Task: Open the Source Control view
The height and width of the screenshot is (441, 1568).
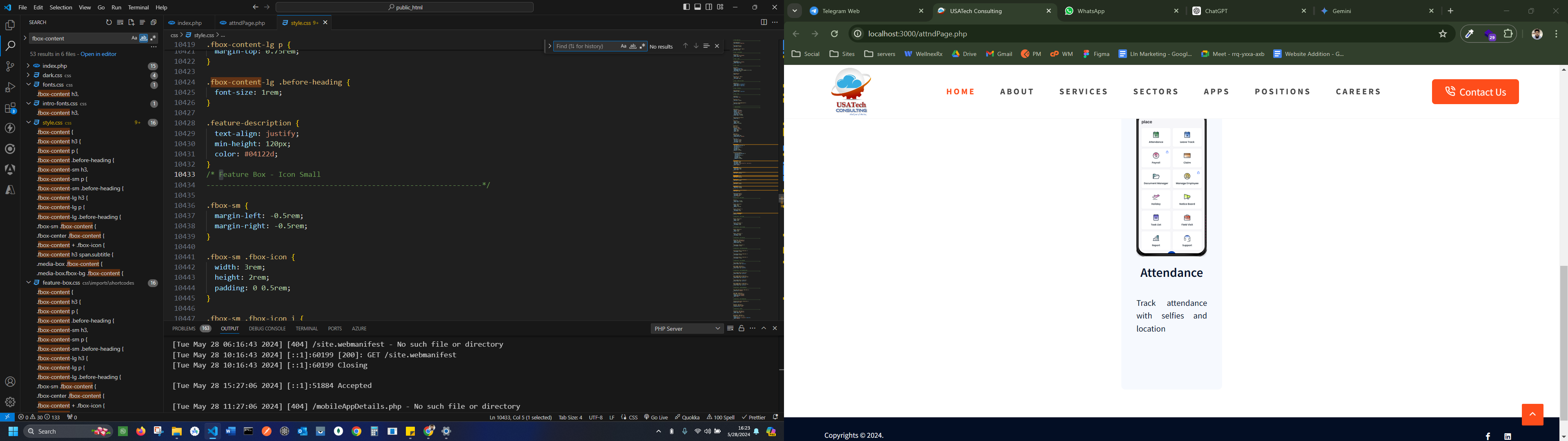Action: tap(10, 67)
